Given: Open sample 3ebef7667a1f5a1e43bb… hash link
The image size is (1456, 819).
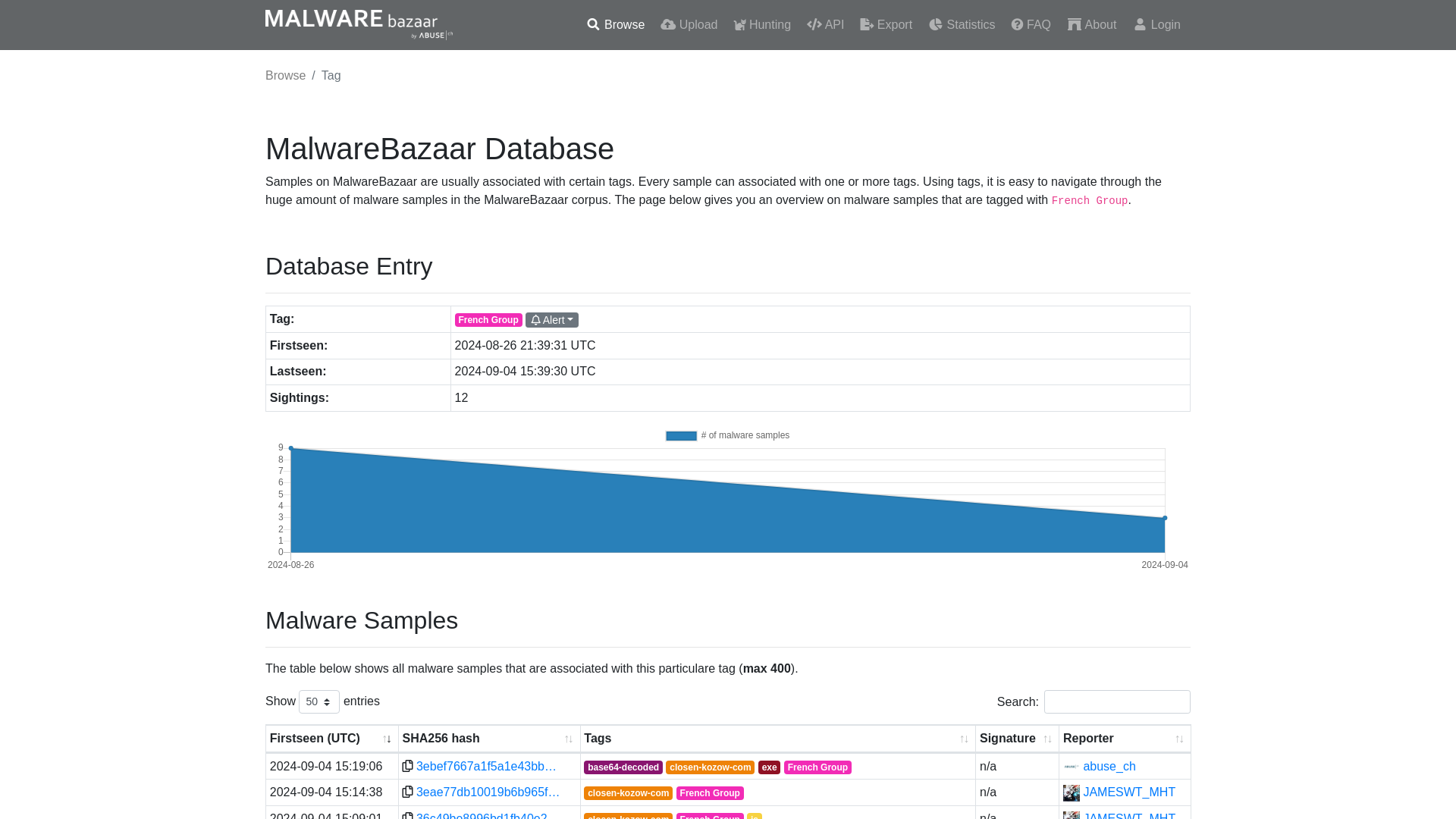Looking at the screenshot, I should (486, 767).
